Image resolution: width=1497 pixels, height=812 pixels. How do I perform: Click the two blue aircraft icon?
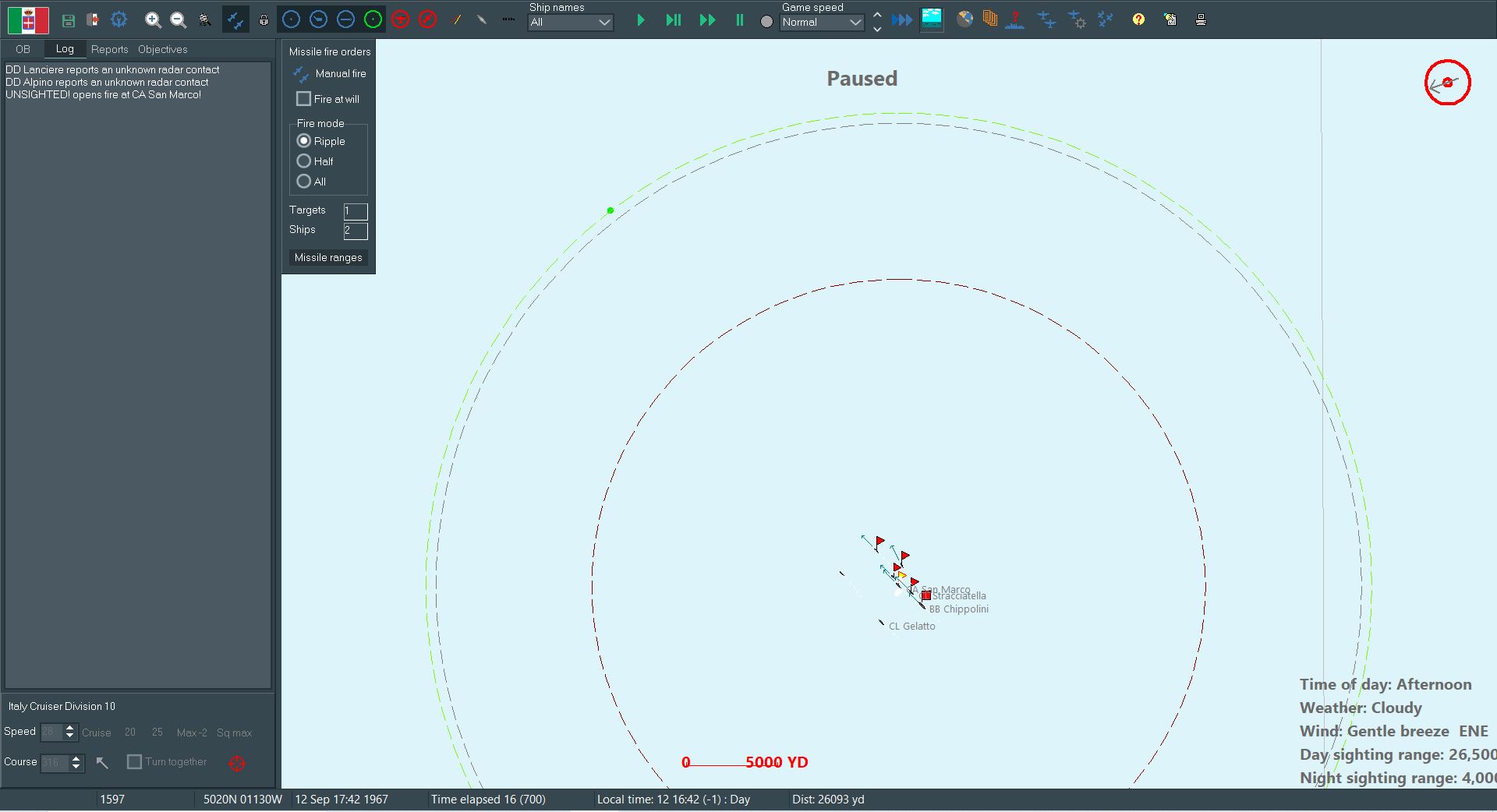click(x=1046, y=19)
